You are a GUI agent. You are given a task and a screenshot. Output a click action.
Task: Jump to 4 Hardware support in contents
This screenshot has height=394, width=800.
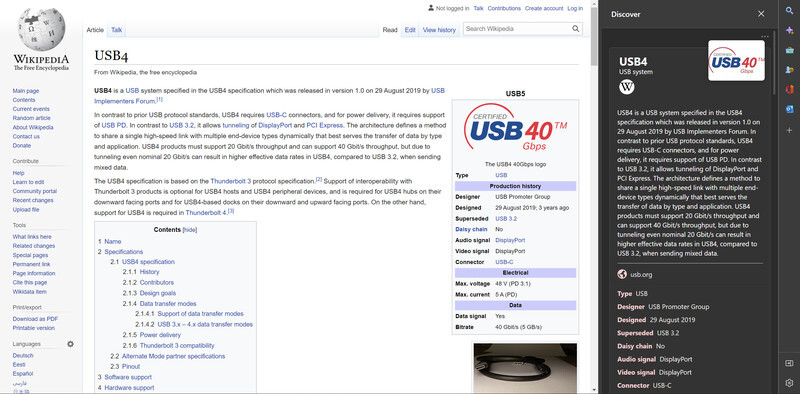click(x=126, y=388)
